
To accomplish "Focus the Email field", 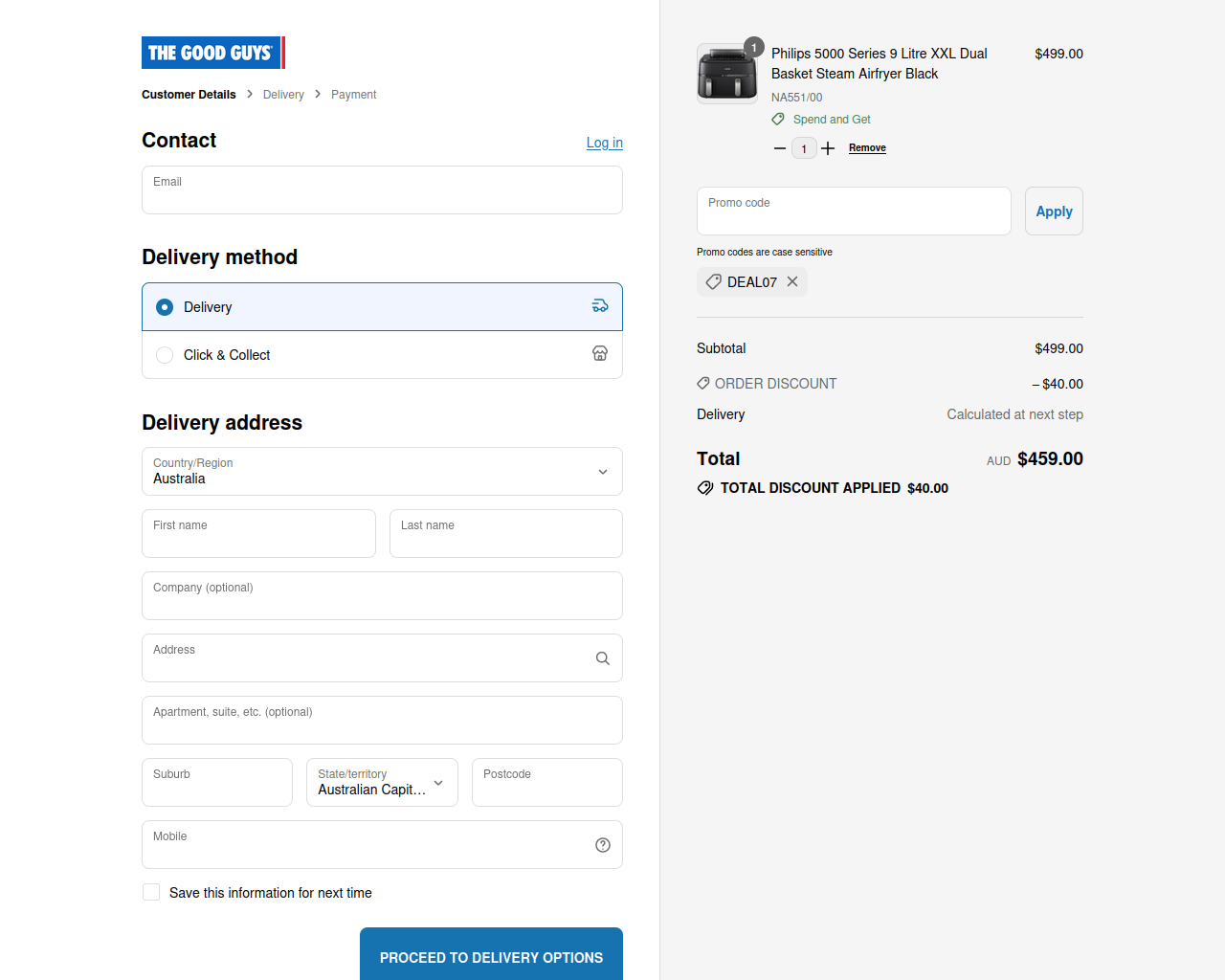I will coord(382,190).
